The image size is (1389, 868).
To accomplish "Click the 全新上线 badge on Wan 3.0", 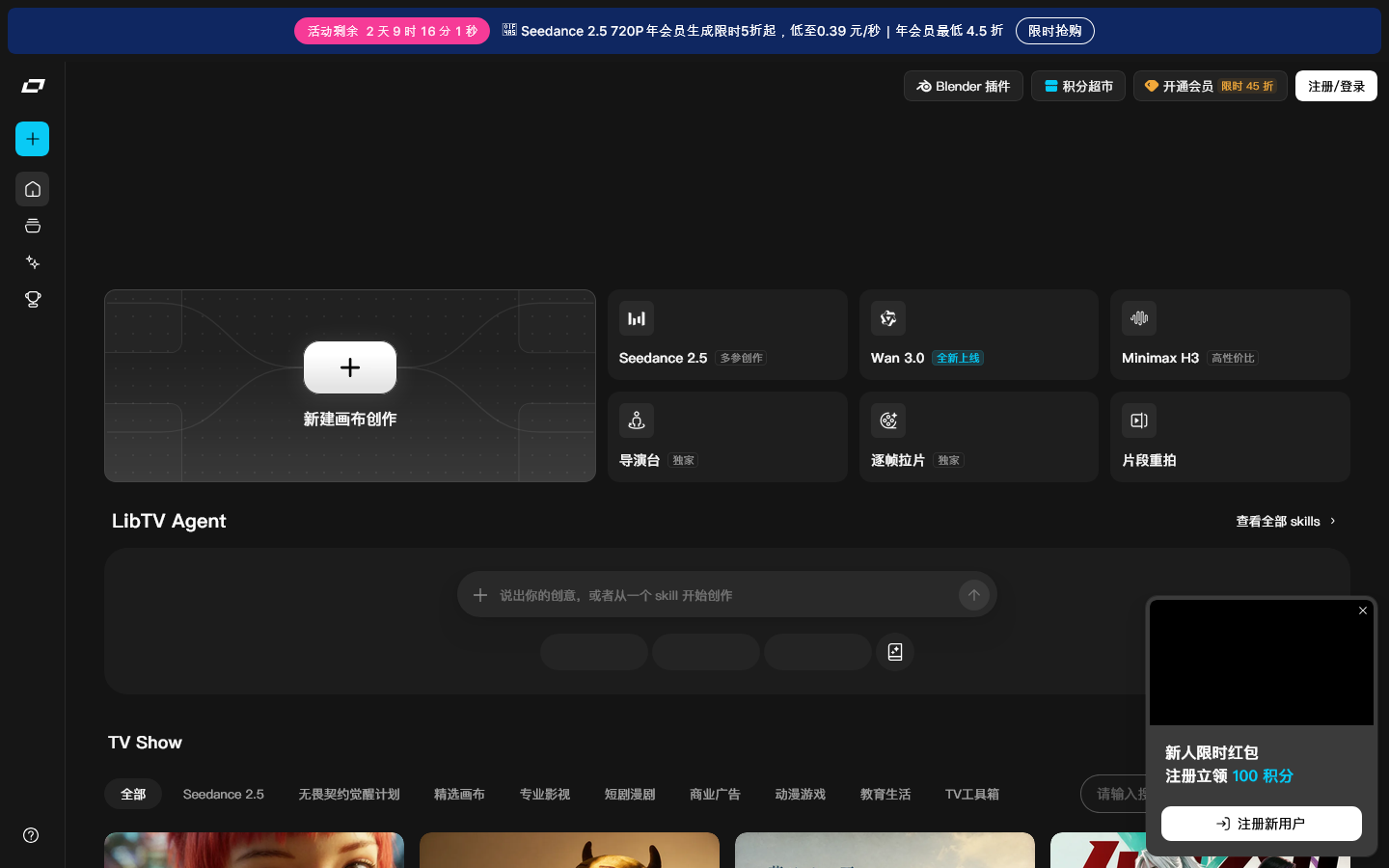I will click(958, 358).
